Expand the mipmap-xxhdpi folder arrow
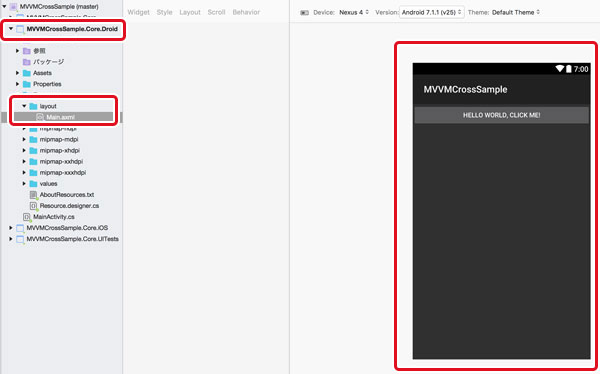This screenshot has width=600, height=374. click(x=24, y=162)
